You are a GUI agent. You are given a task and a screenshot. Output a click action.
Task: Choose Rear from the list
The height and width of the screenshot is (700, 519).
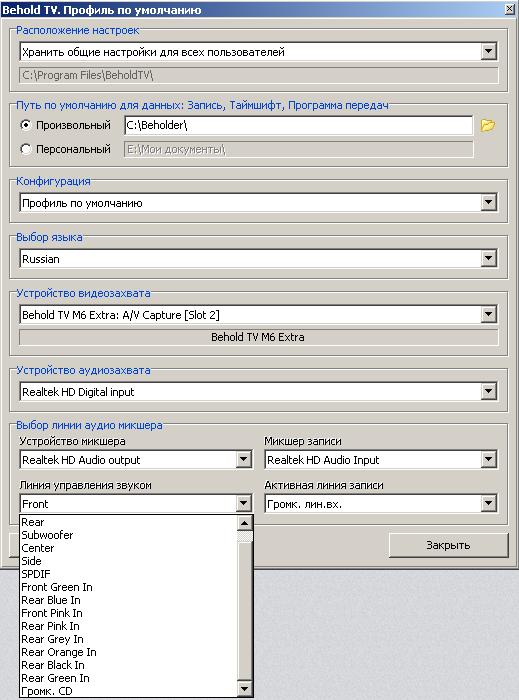(x=129, y=522)
